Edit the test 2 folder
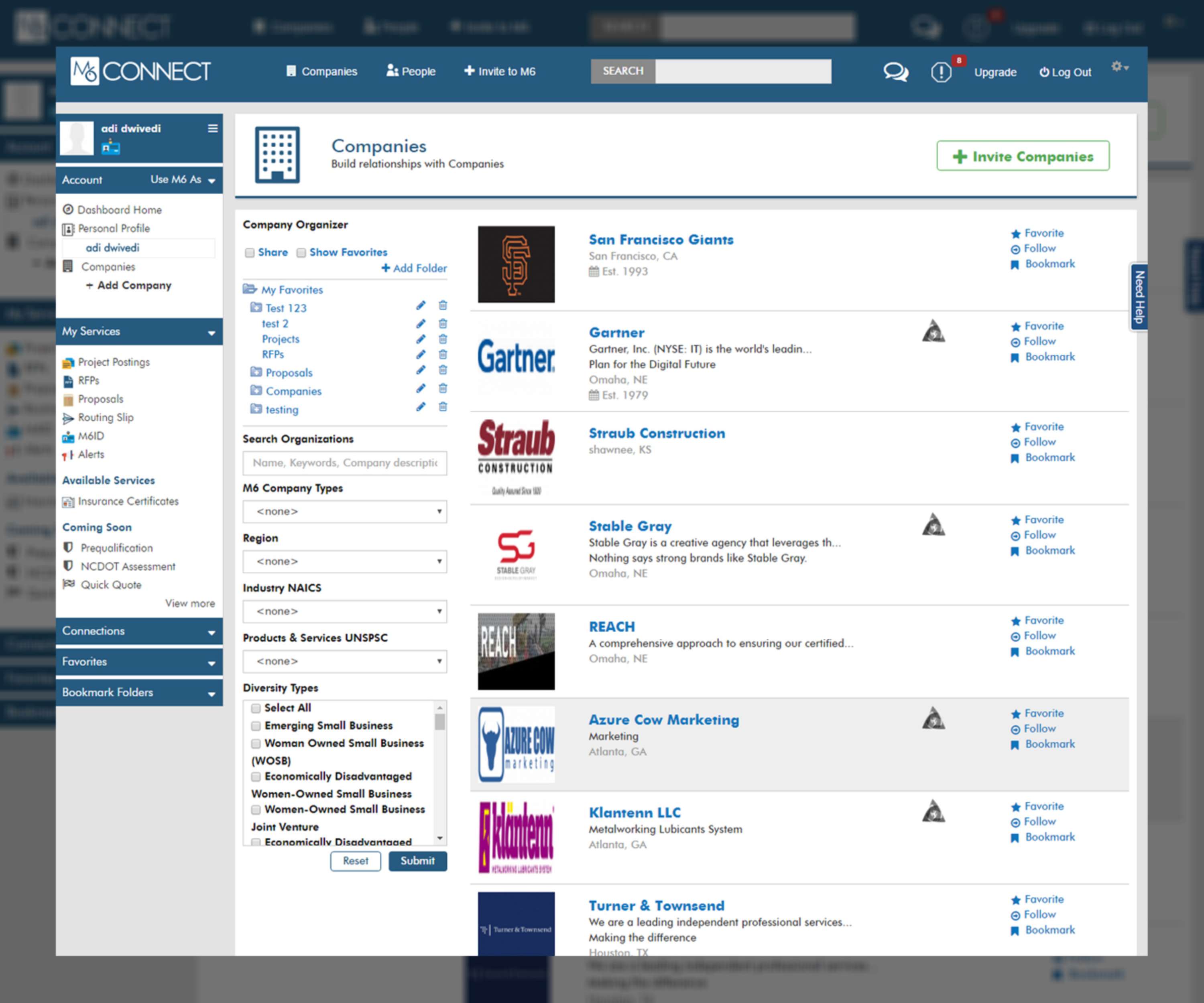1204x1003 pixels. (421, 324)
